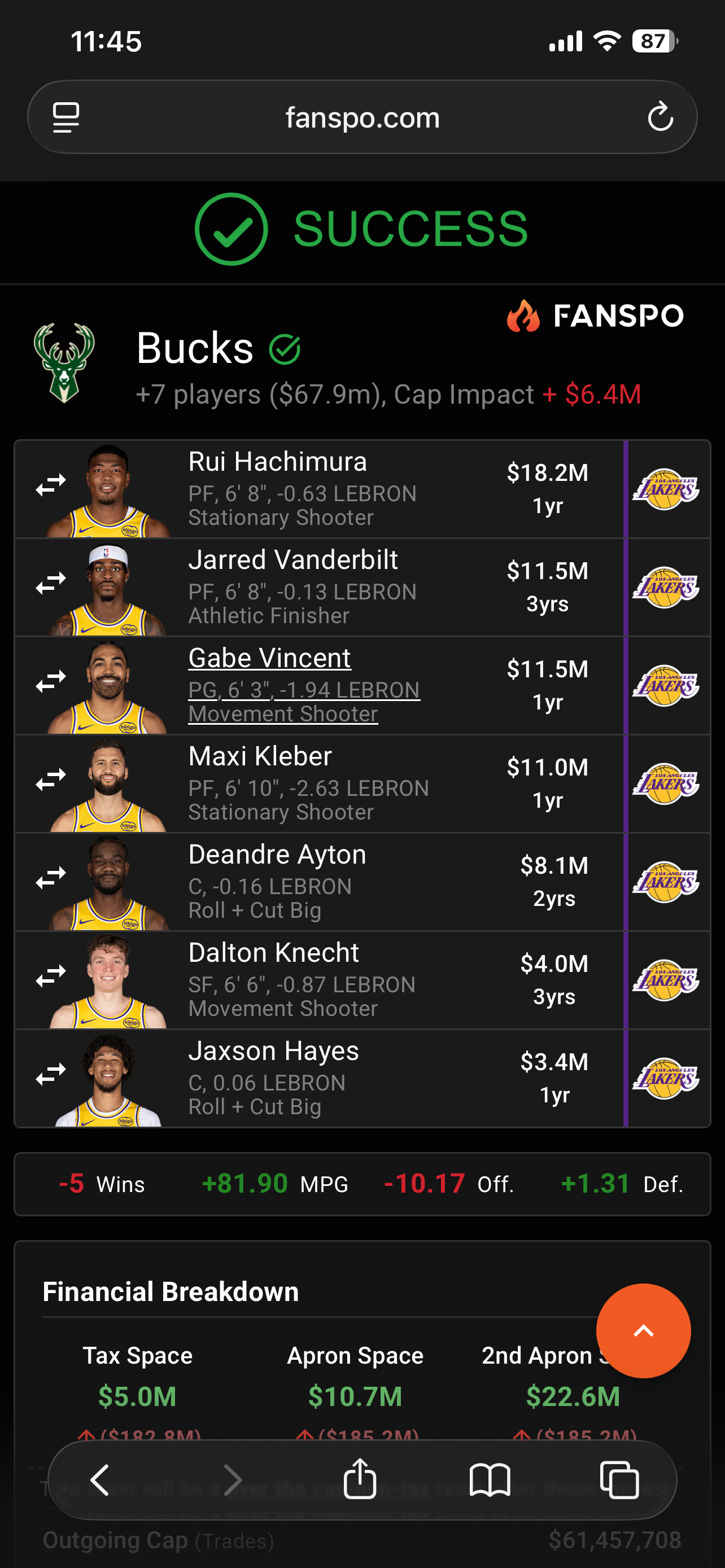Screen dimensions: 725x1568
Task: Go back with Safari back arrow
Action: click(x=100, y=1480)
